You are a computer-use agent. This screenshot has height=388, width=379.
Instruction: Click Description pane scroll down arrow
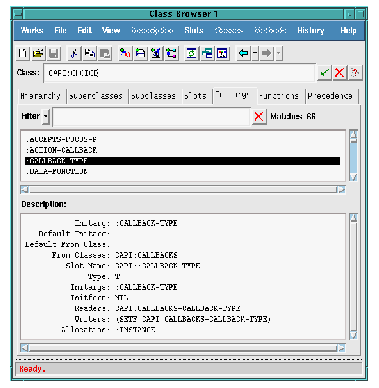(353, 335)
